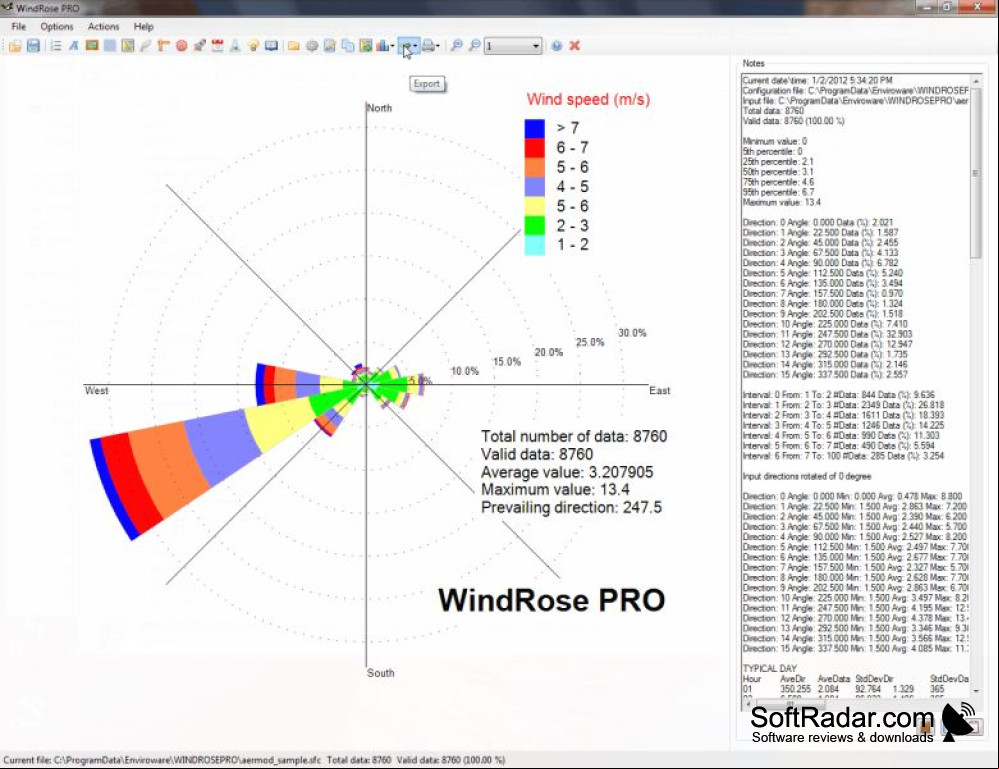Click the 'Current file' status bar path
The height and width of the screenshot is (769, 999).
click(x=162, y=760)
